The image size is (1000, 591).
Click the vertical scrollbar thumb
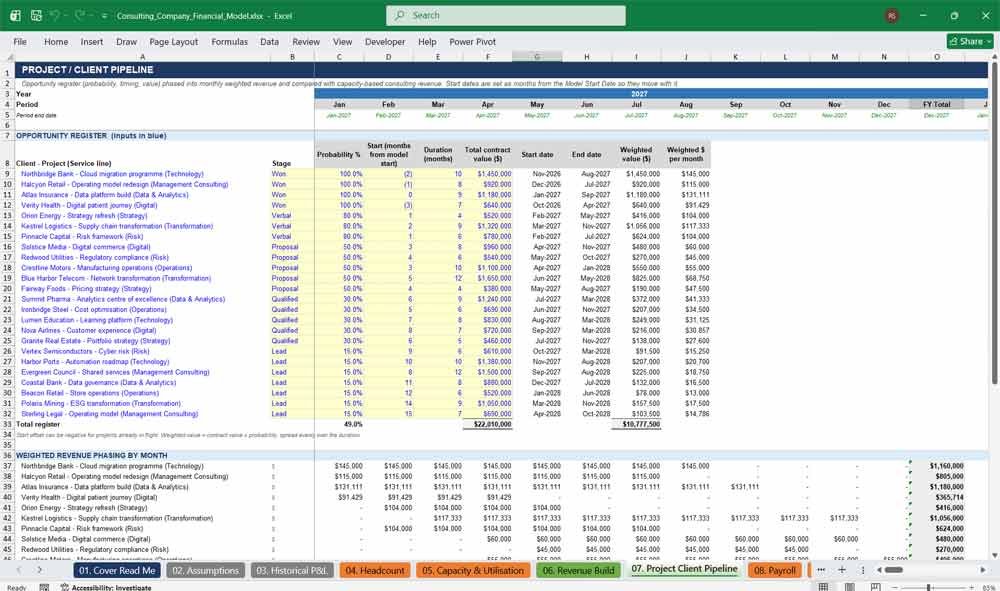pos(994,223)
